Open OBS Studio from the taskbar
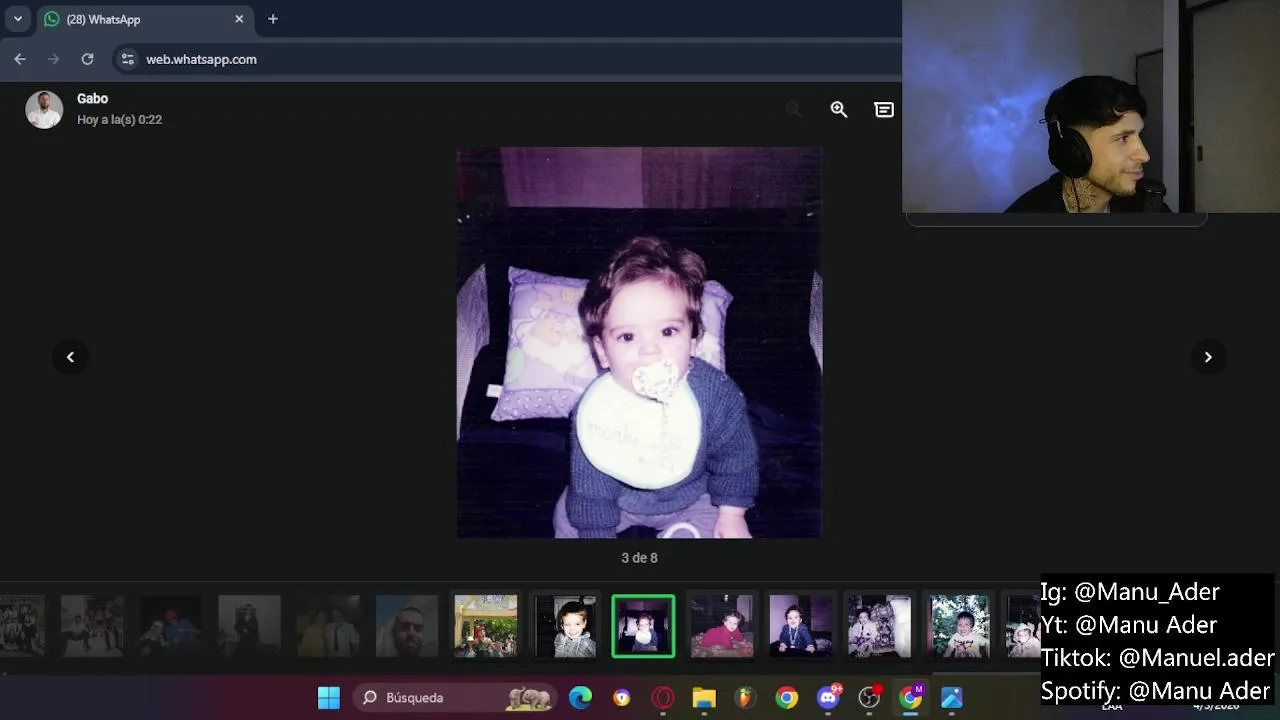The height and width of the screenshot is (720, 1280). (870, 698)
